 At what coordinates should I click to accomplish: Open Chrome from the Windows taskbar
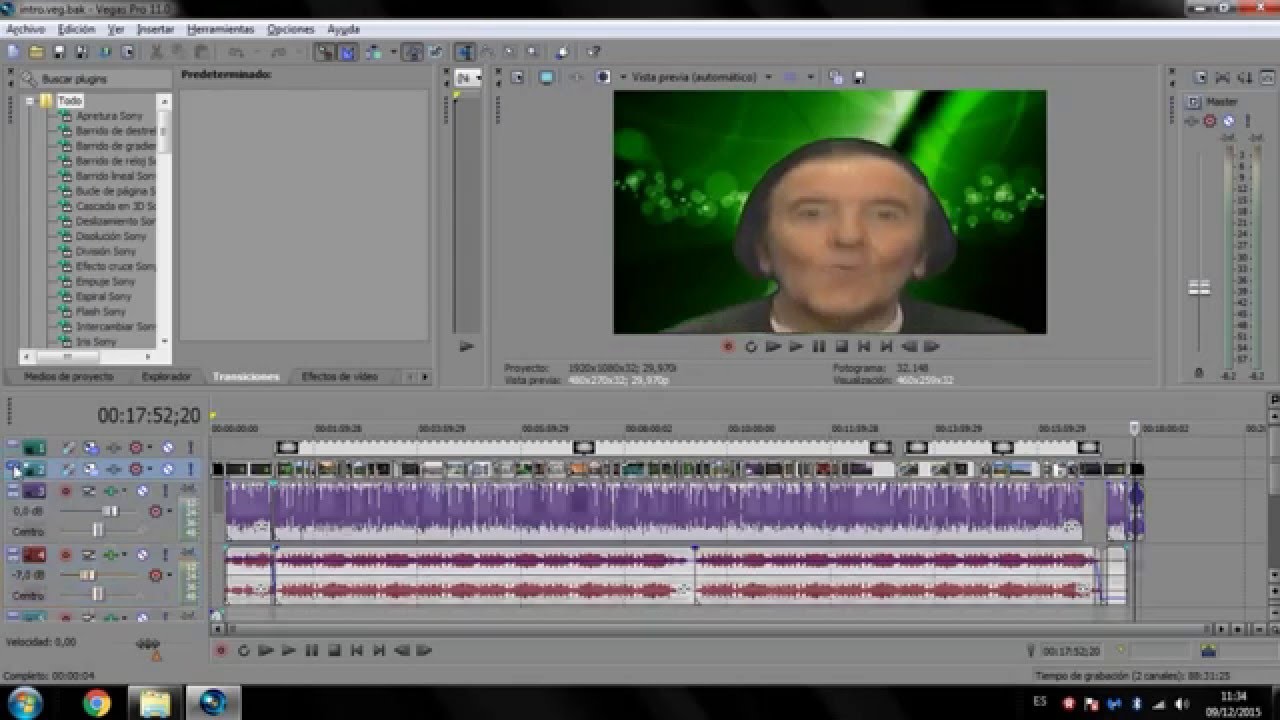pos(97,703)
